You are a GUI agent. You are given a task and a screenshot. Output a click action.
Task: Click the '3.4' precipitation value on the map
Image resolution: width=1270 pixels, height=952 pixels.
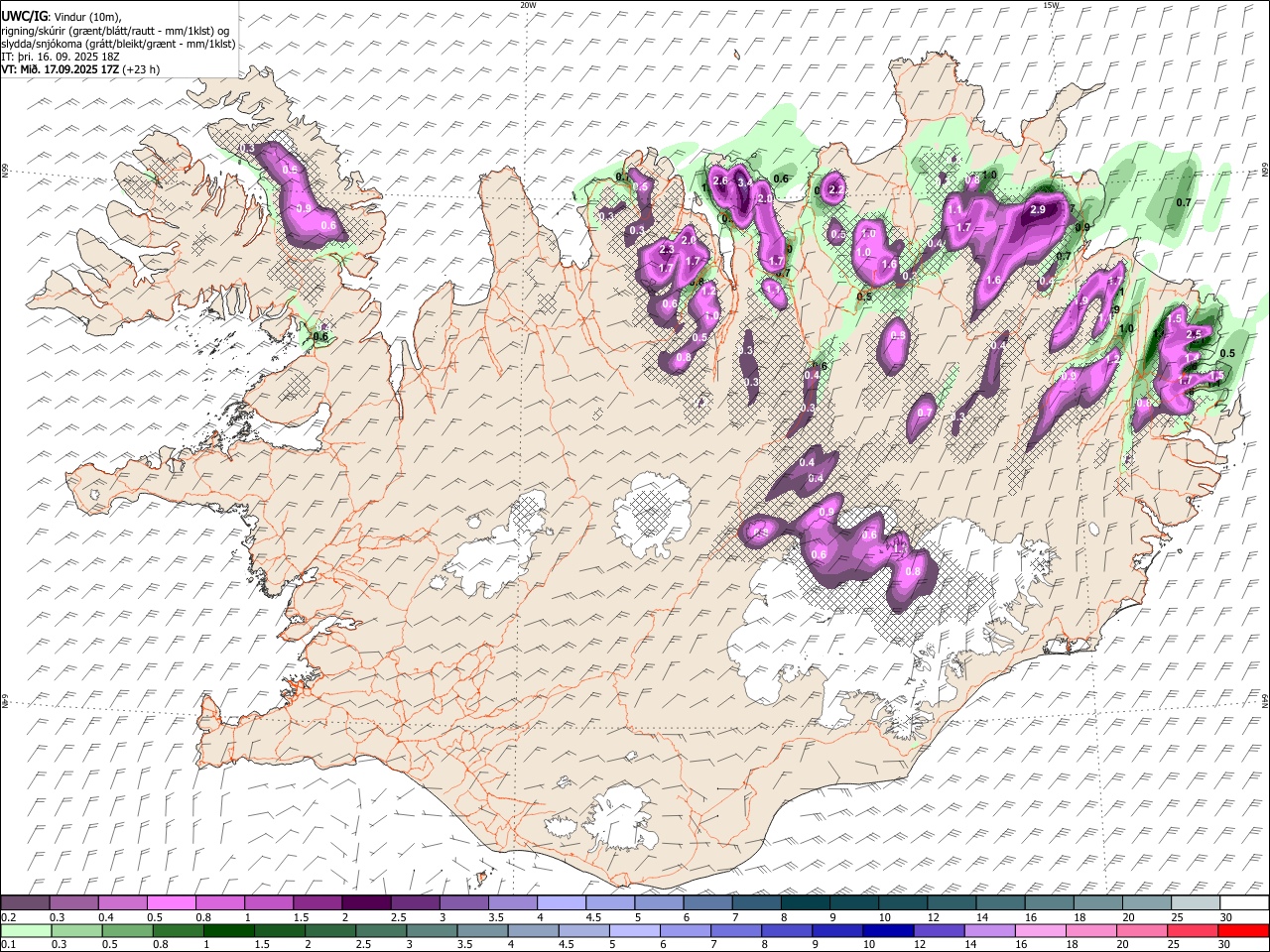746,182
